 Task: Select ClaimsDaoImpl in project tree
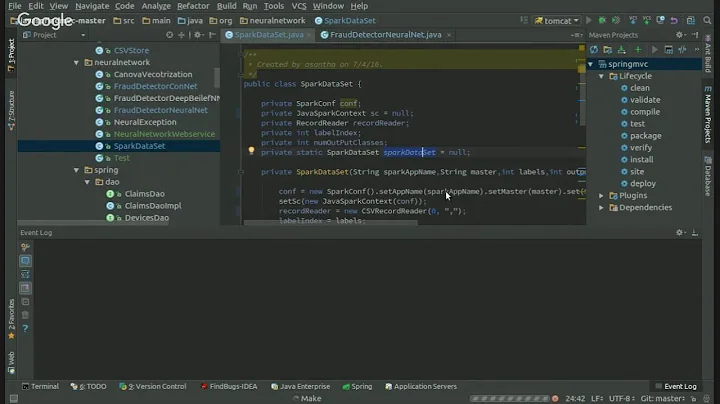click(x=153, y=206)
